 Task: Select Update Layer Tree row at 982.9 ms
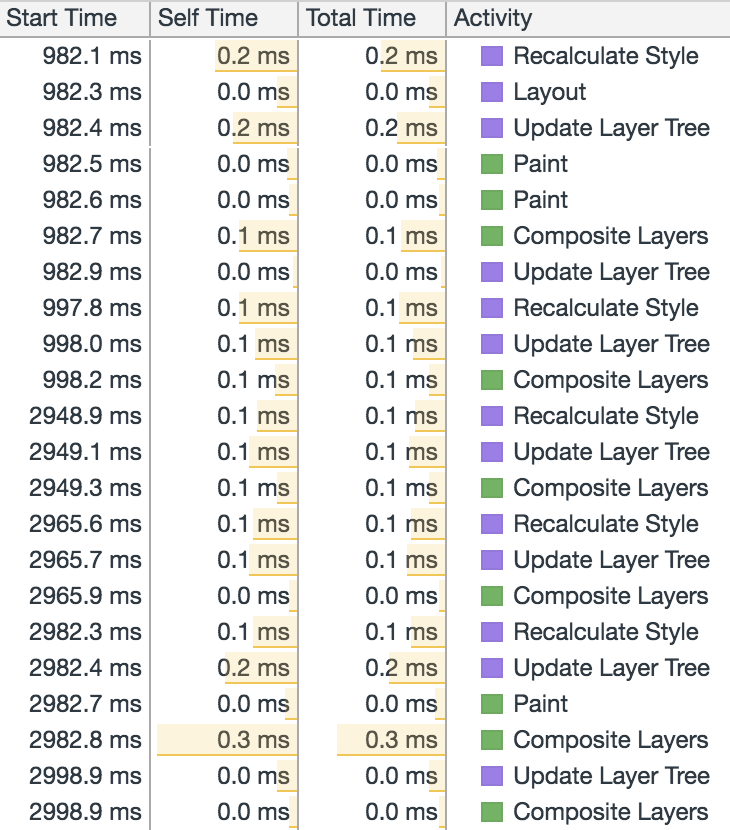click(365, 272)
